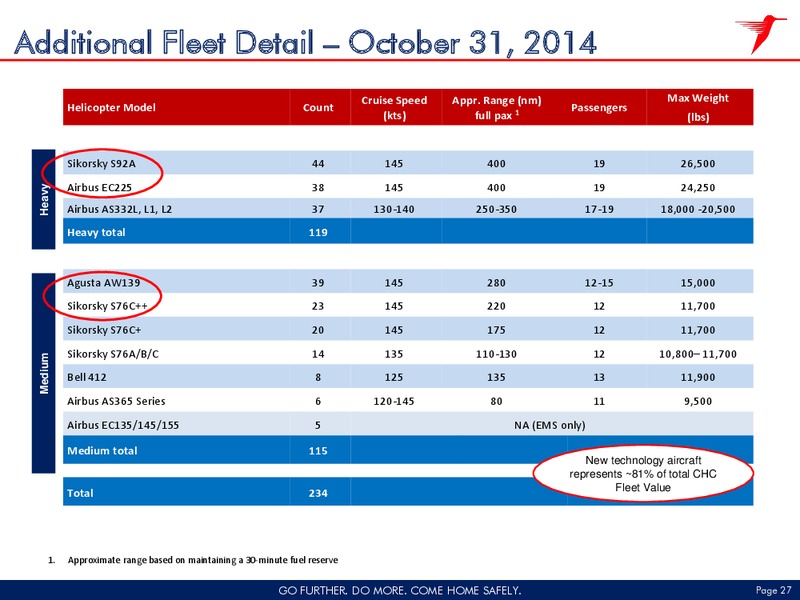Click the Sikorsky S76C+ count '20'

(x=318, y=330)
